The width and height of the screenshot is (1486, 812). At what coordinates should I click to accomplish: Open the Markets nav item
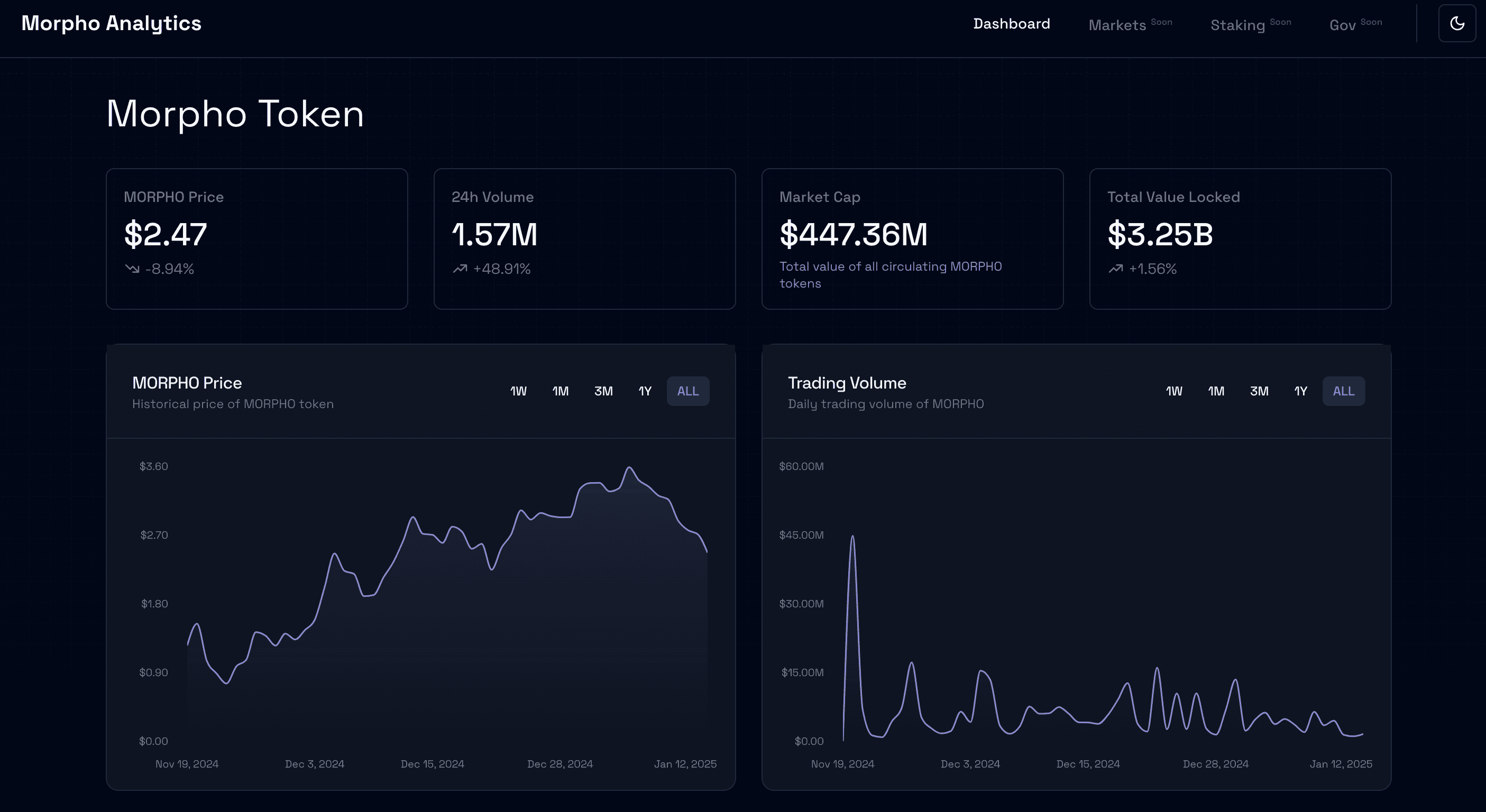[1130, 24]
